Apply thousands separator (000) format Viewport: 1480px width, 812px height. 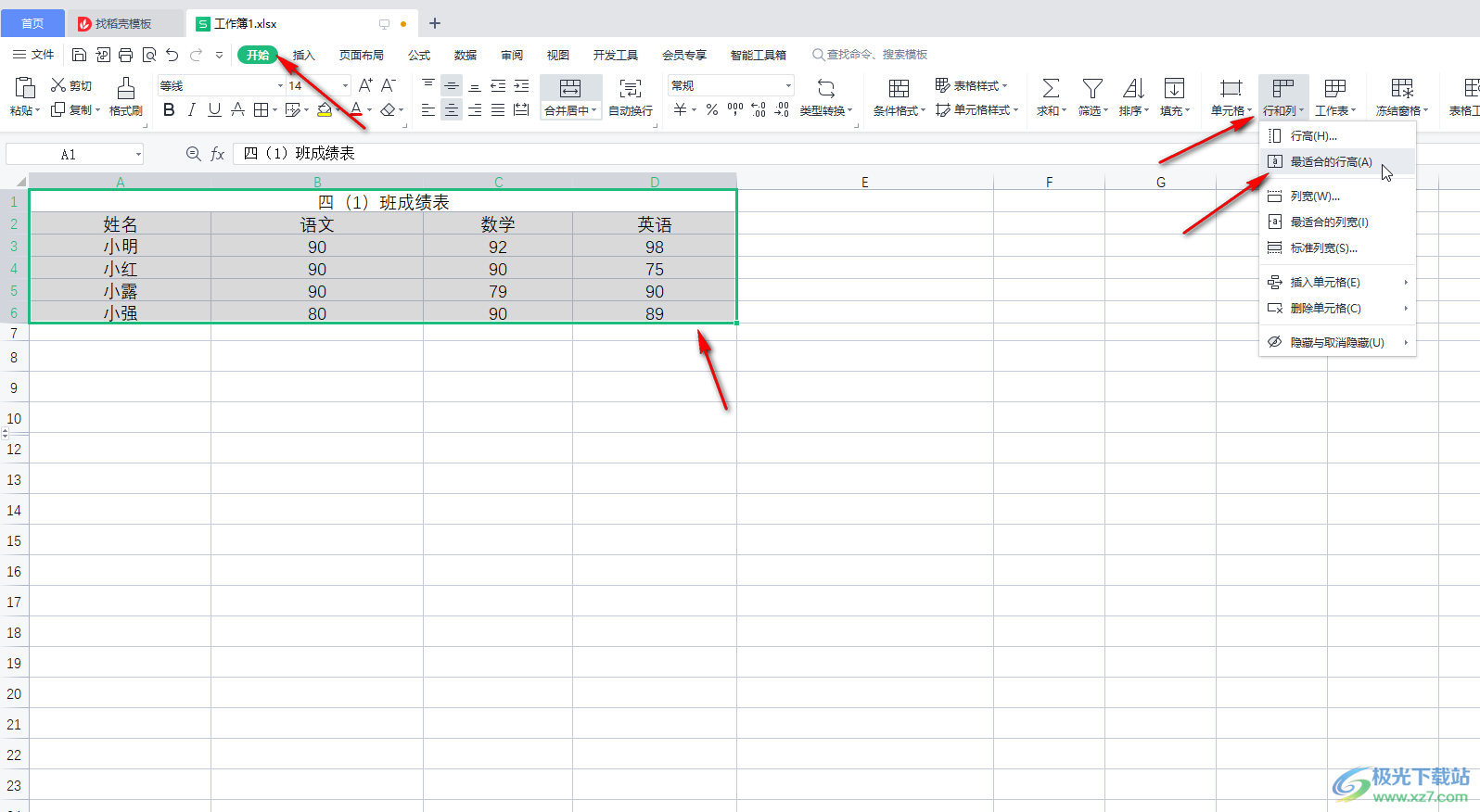(x=735, y=109)
